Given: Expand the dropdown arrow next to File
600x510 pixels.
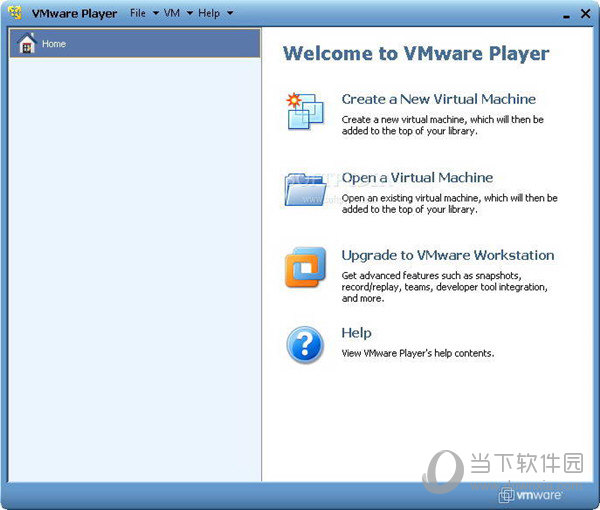Looking at the screenshot, I should tap(156, 13).
